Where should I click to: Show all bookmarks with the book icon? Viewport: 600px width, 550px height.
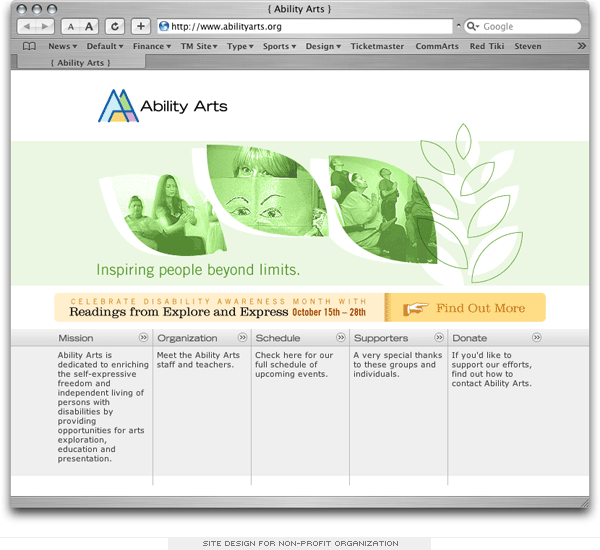pos(29,46)
